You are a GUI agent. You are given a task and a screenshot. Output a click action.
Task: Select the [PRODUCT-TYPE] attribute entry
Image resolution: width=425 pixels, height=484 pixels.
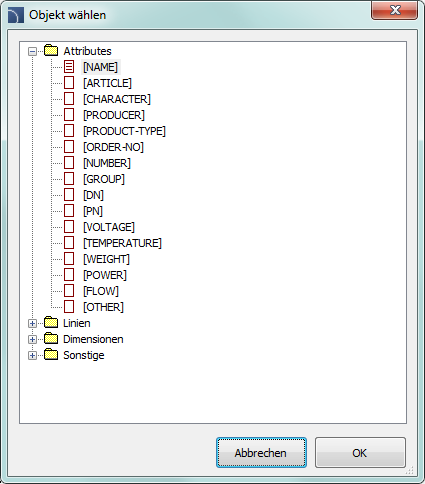point(124,131)
